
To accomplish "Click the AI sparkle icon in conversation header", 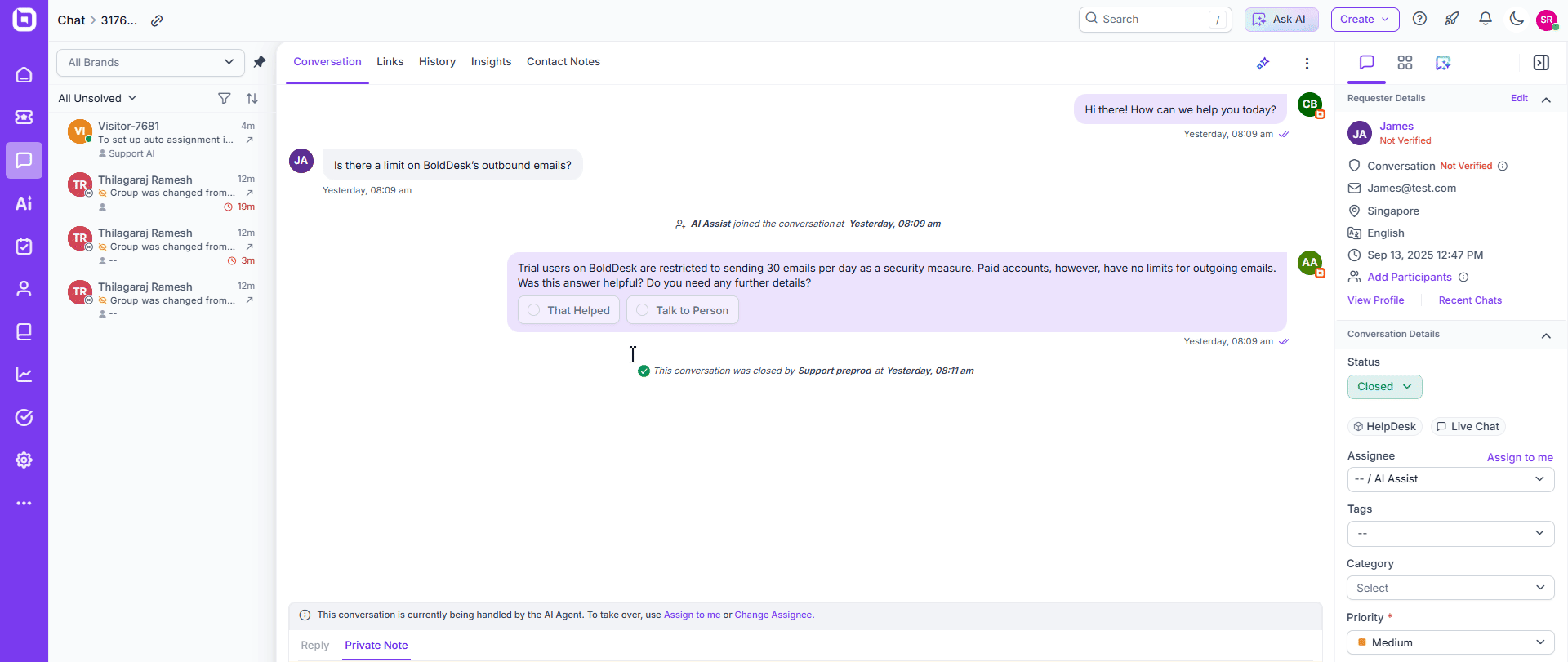I will click(x=1263, y=63).
